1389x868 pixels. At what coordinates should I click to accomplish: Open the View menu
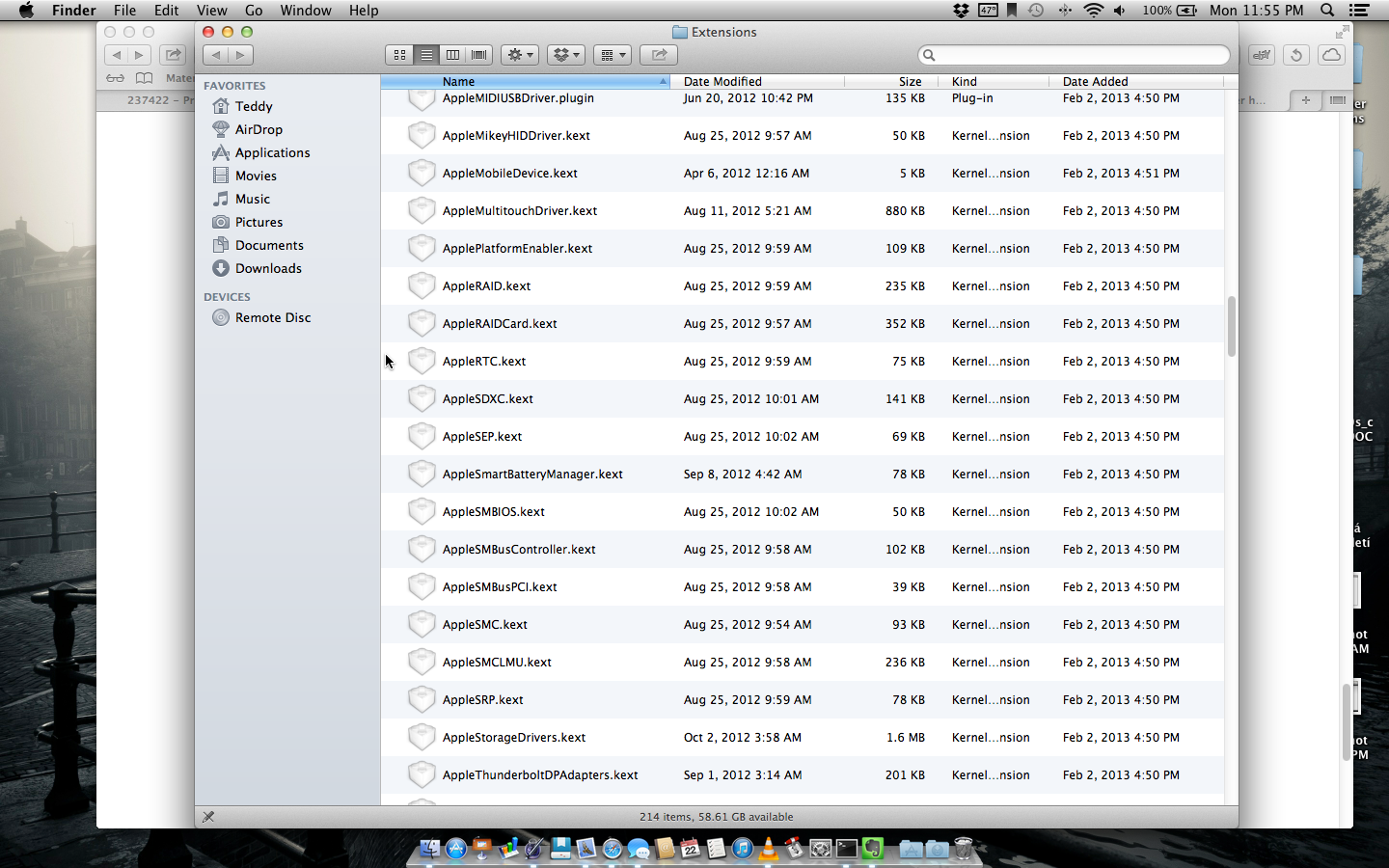point(211,11)
